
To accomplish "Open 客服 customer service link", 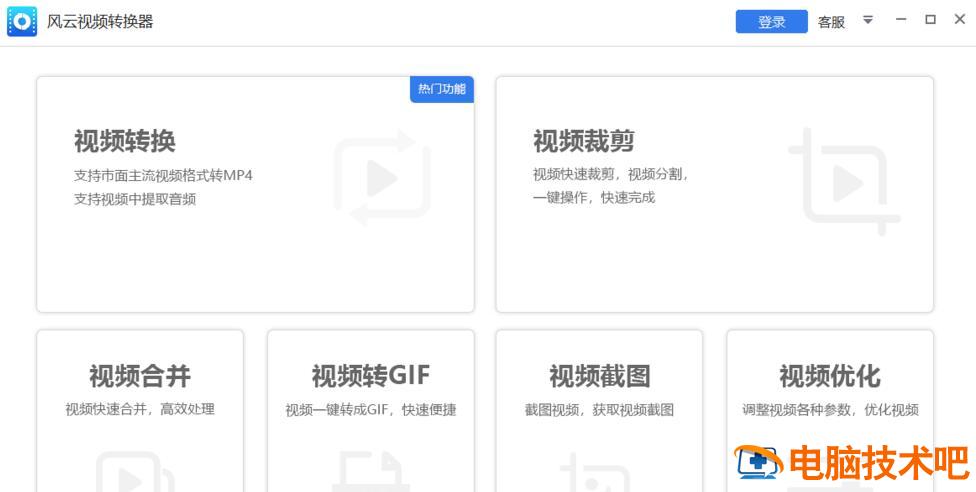I will 831,22.
